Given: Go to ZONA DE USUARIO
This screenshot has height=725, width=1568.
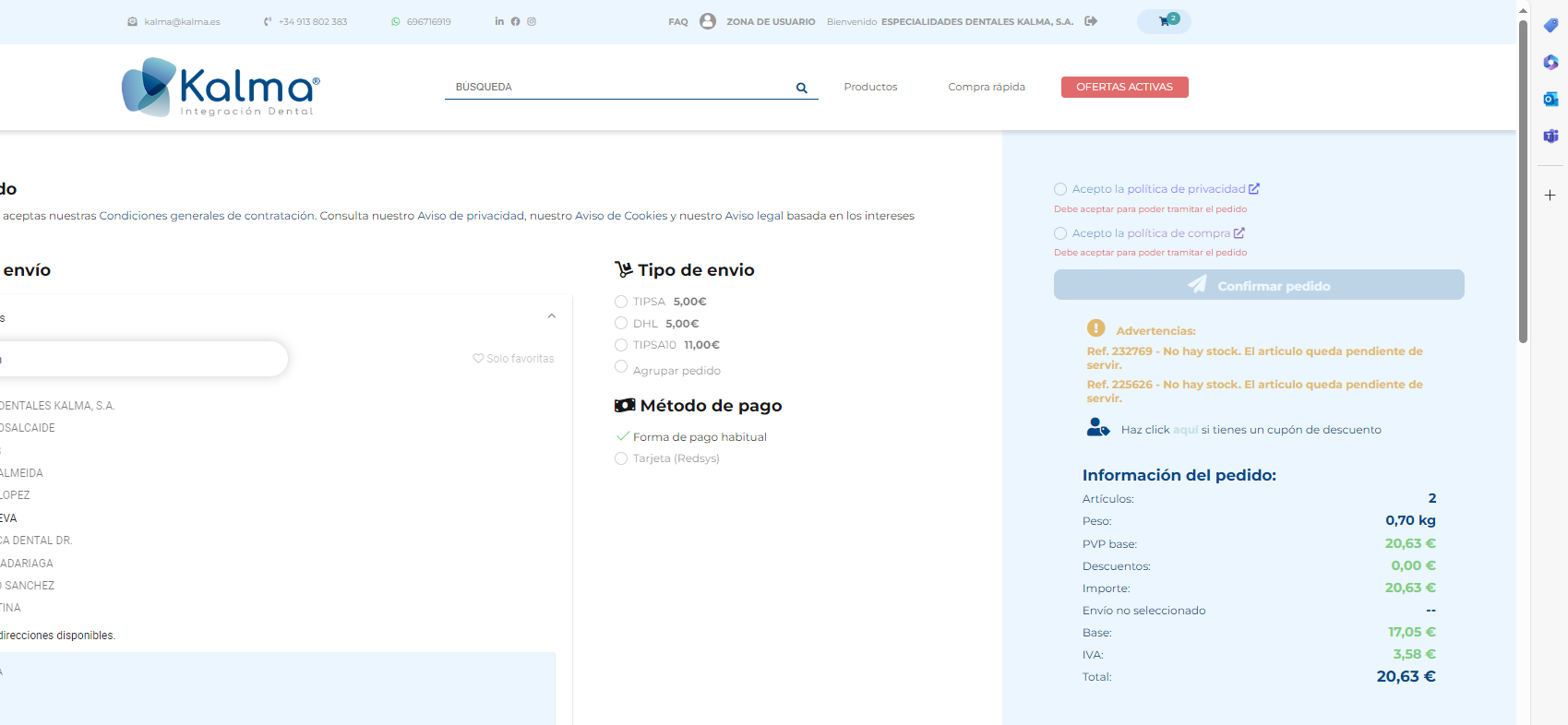Looking at the screenshot, I should tap(771, 21).
